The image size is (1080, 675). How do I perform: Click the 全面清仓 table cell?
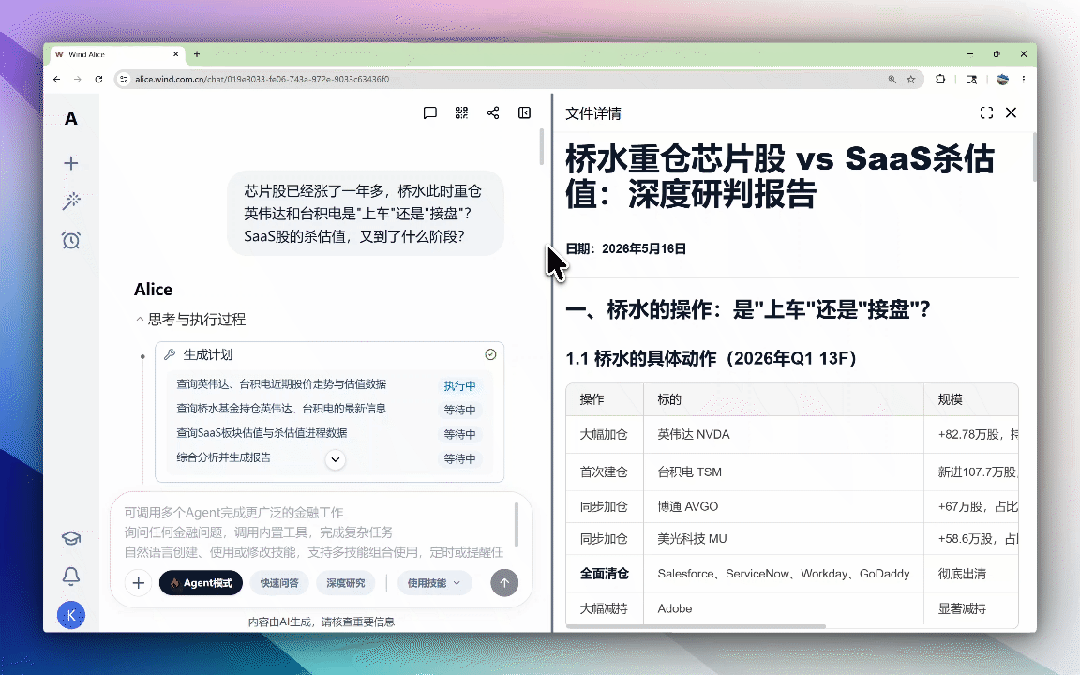[x=604, y=573]
